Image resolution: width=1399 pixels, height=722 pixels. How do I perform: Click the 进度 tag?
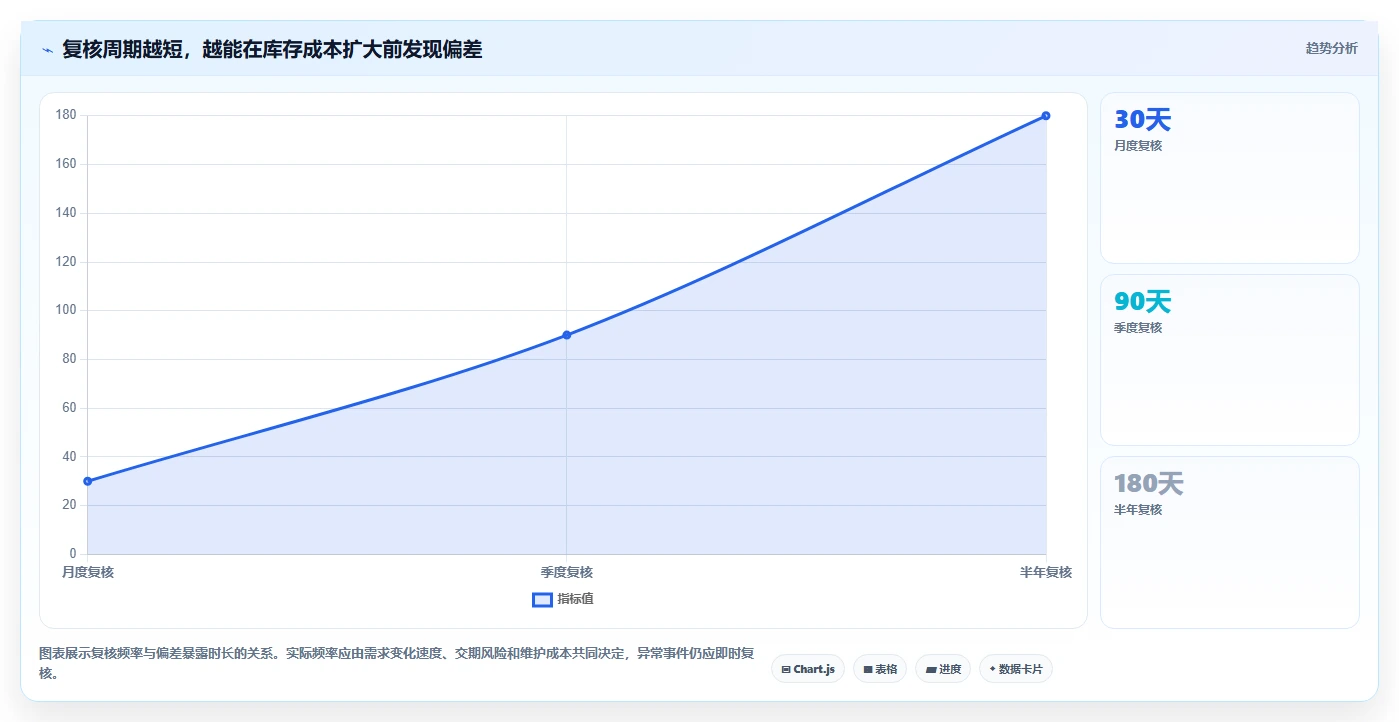pos(943,669)
